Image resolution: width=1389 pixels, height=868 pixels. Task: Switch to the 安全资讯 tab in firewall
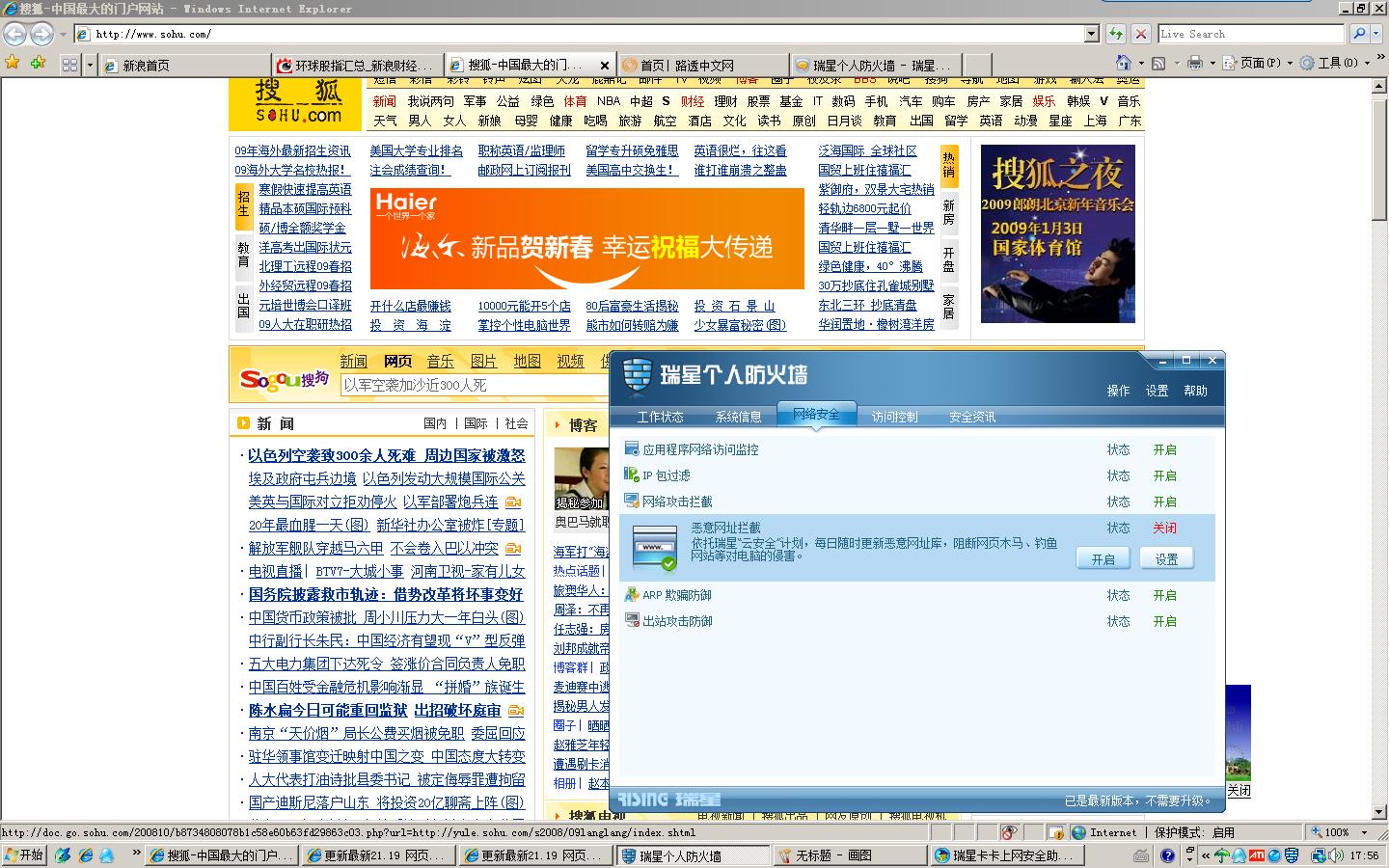point(972,417)
